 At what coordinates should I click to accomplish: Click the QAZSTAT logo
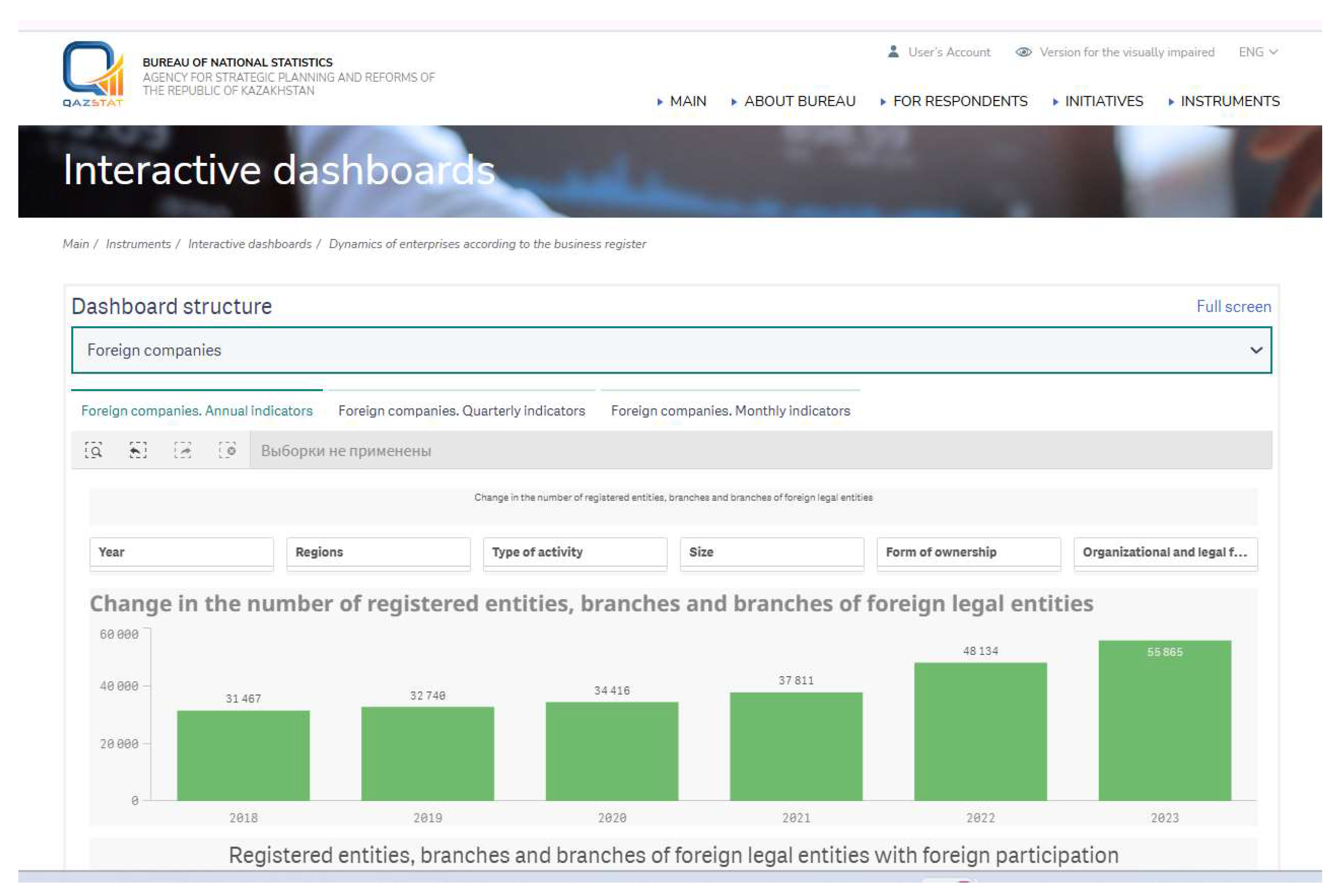[x=93, y=74]
